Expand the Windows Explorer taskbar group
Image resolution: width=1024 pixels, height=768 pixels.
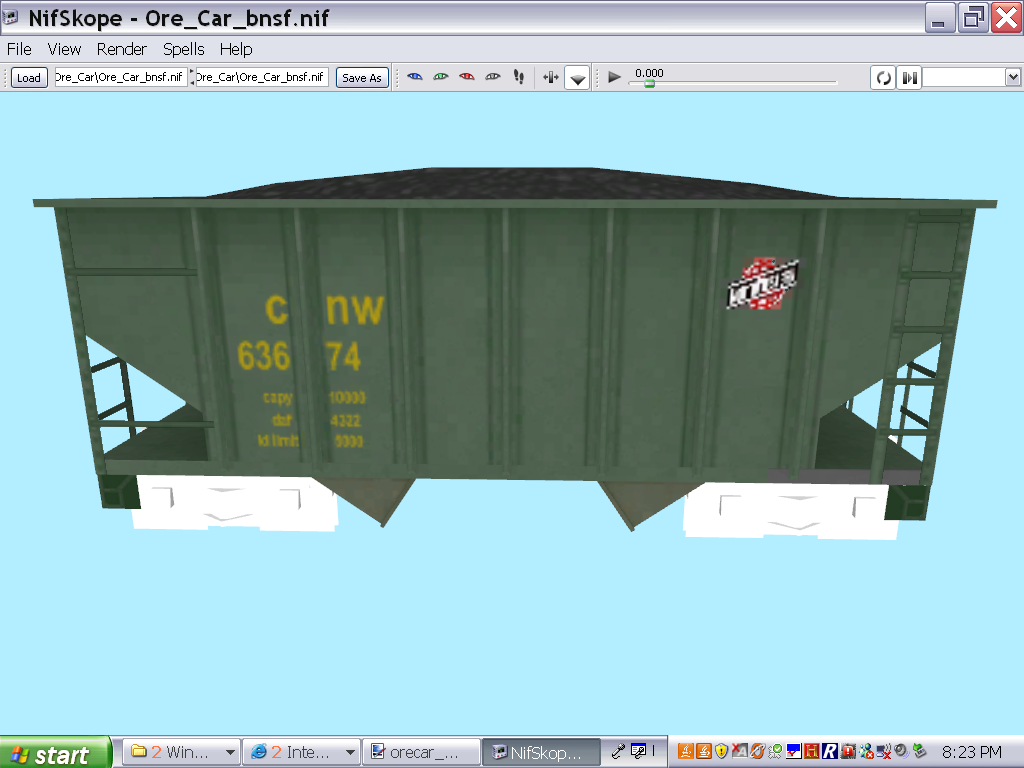pyautogui.click(x=182, y=752)
